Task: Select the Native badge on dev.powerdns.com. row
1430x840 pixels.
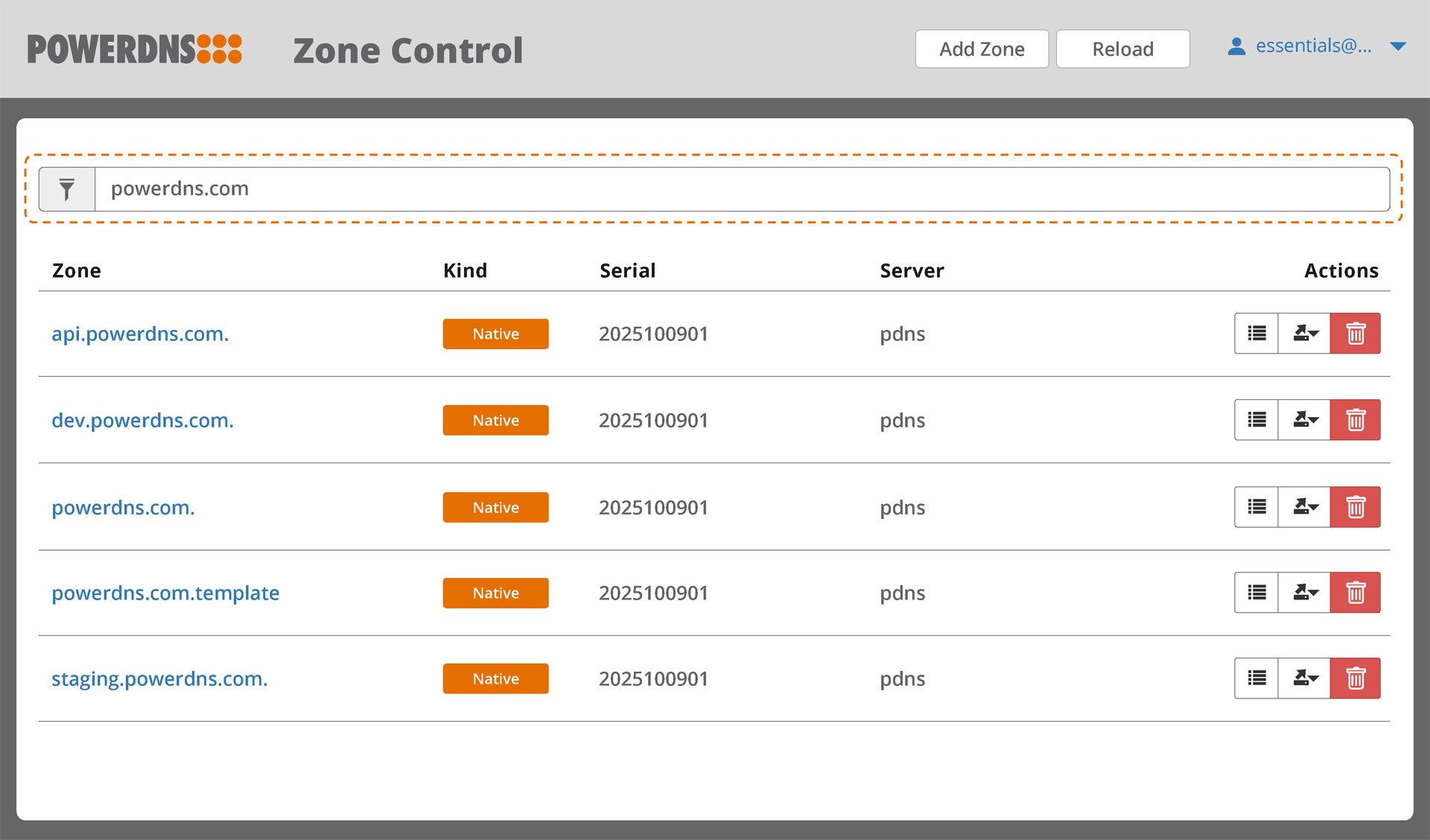Action: (495, 419)
